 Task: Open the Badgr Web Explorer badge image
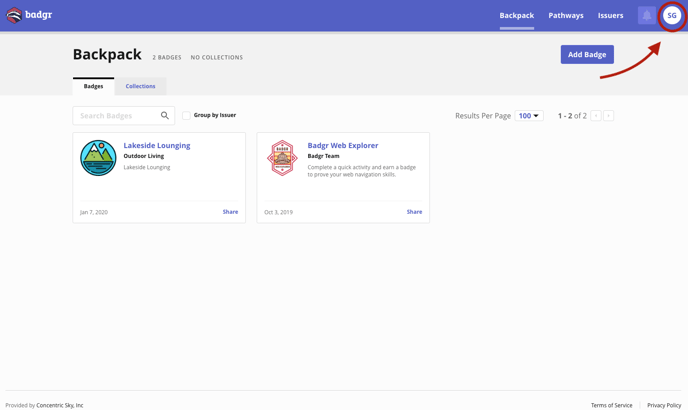(282, 158)
